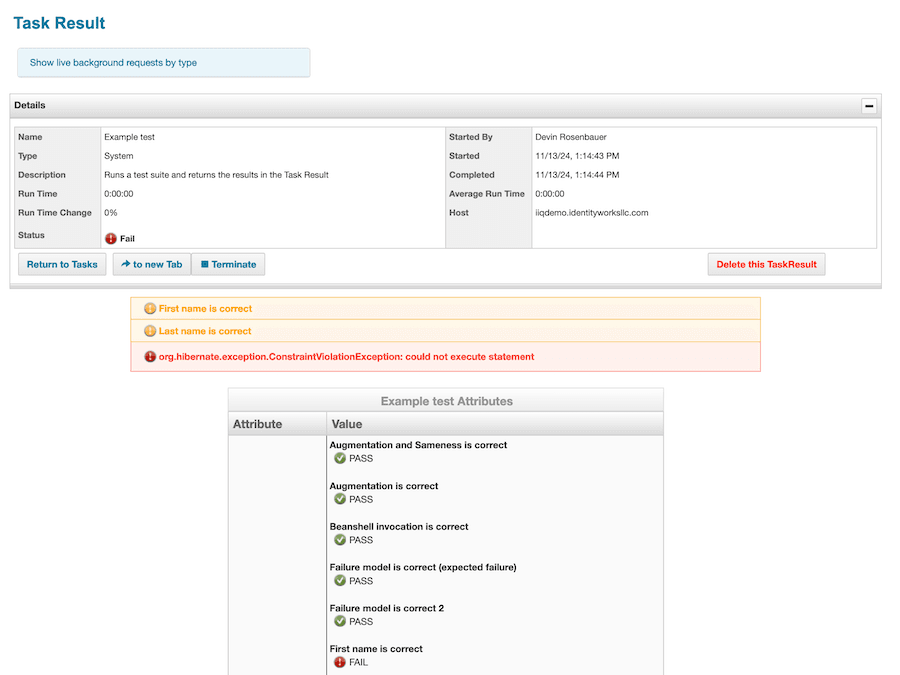This screenshot has width=900, height=675.
Task: Select the type value System
Action: point(118,156)
